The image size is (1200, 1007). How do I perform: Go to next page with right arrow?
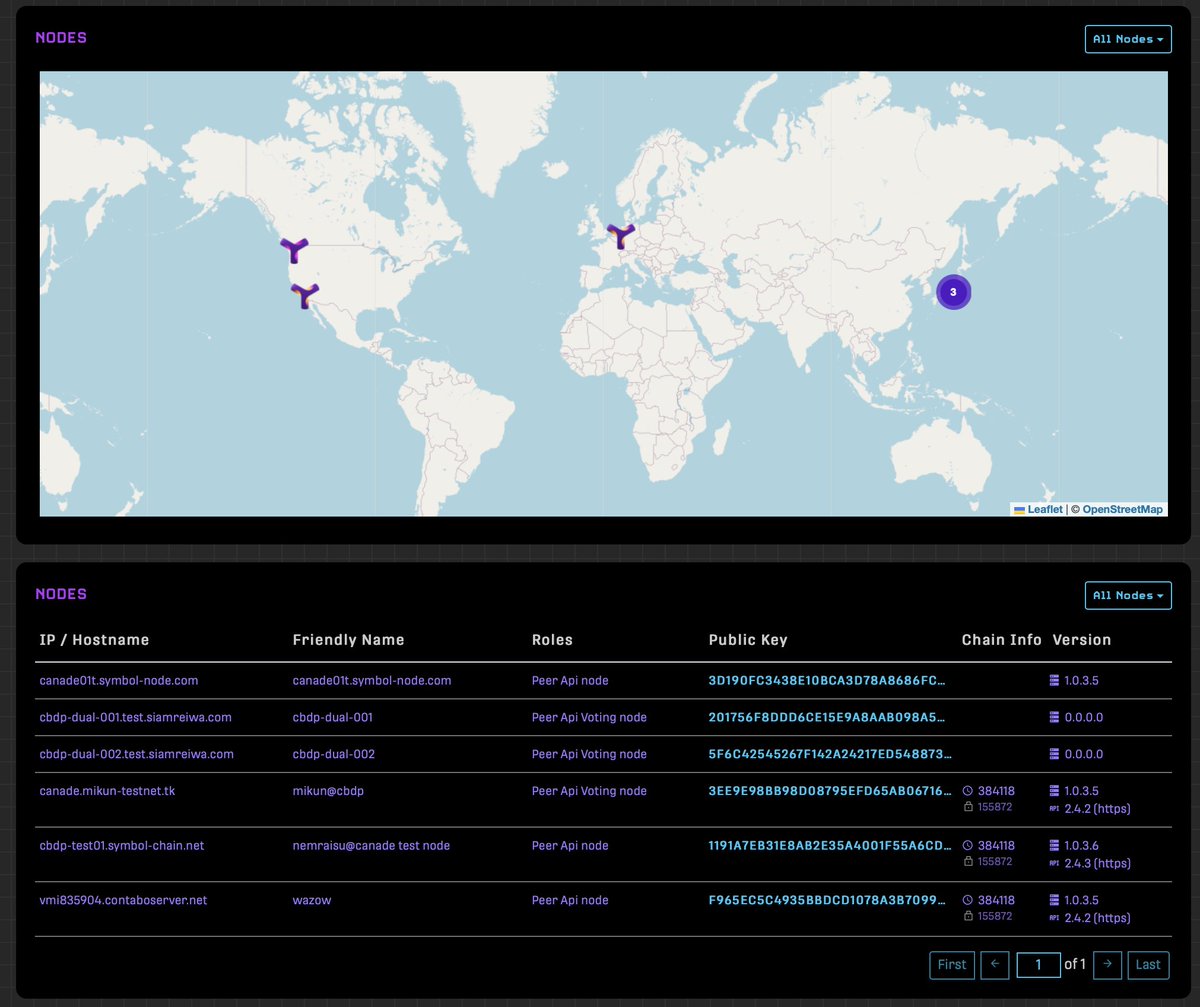pos(1107,965)
